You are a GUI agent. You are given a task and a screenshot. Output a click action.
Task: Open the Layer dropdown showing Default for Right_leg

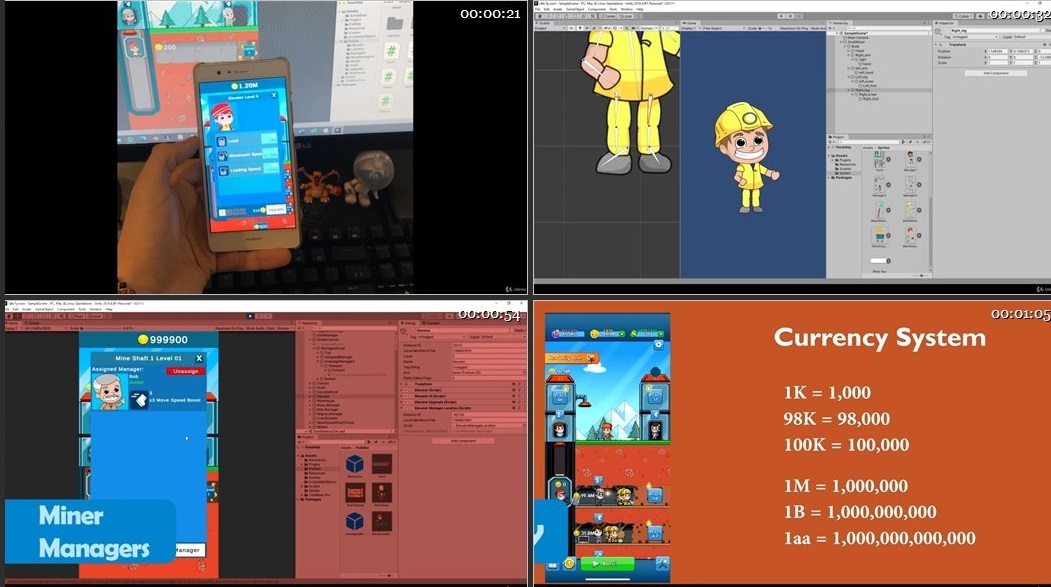click(1030, 37)
